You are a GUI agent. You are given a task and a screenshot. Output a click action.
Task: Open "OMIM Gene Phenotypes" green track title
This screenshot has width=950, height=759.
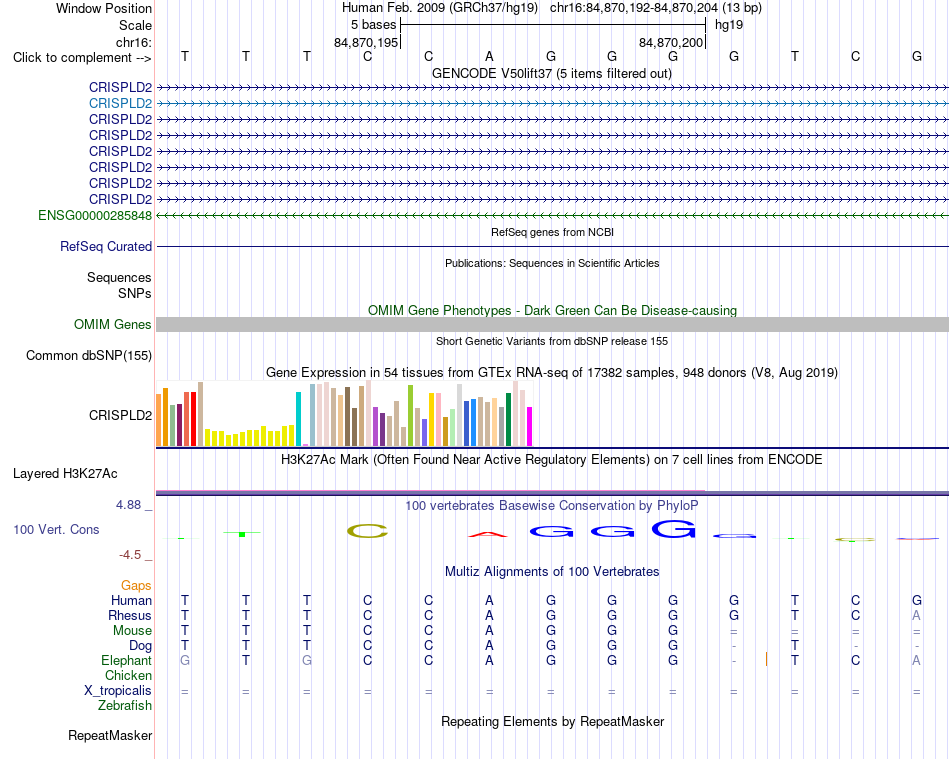tap(552, 311)
